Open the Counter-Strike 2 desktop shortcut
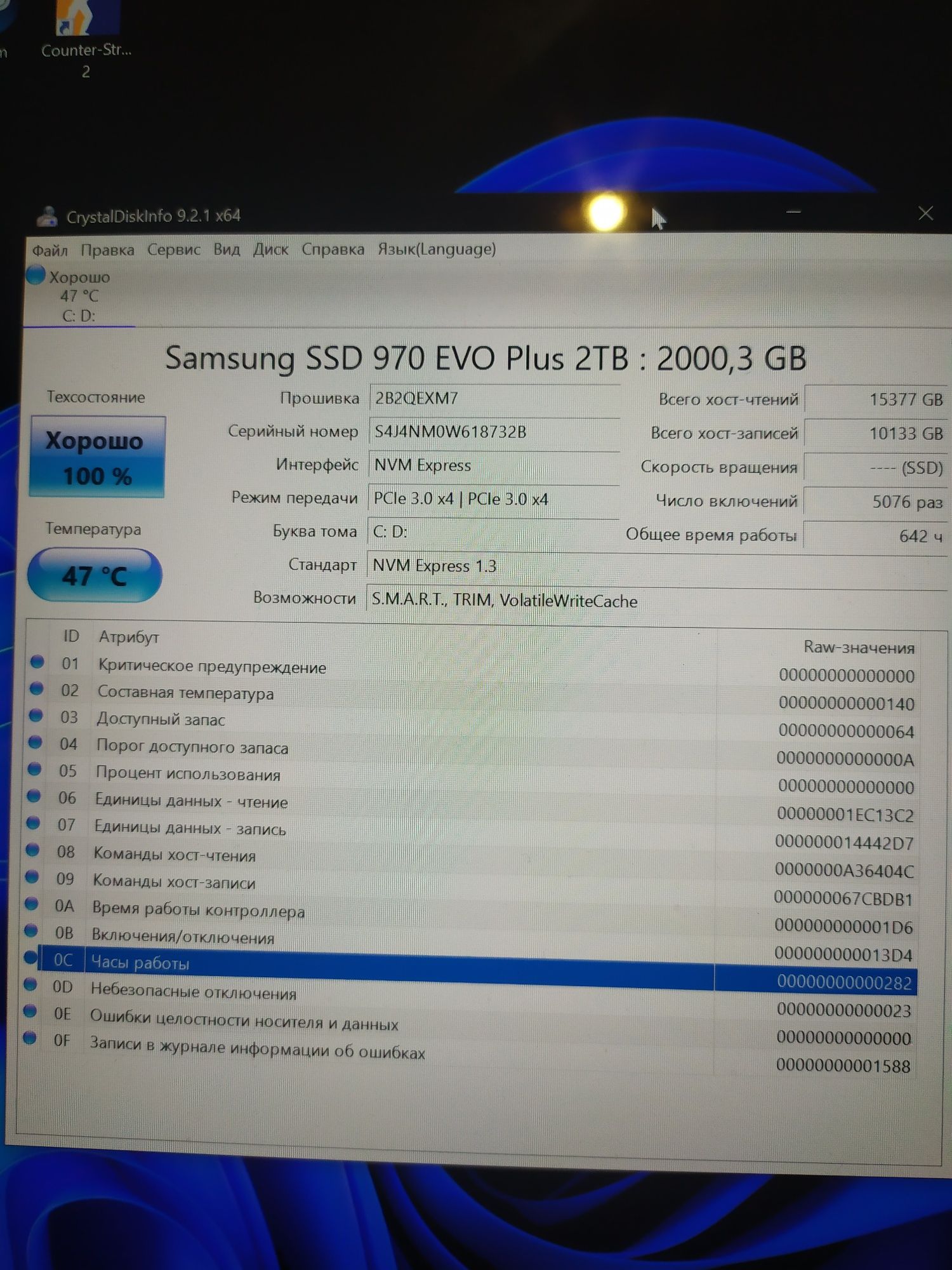The width and height of the screenshot is (952, 1270). click(86, 39)
